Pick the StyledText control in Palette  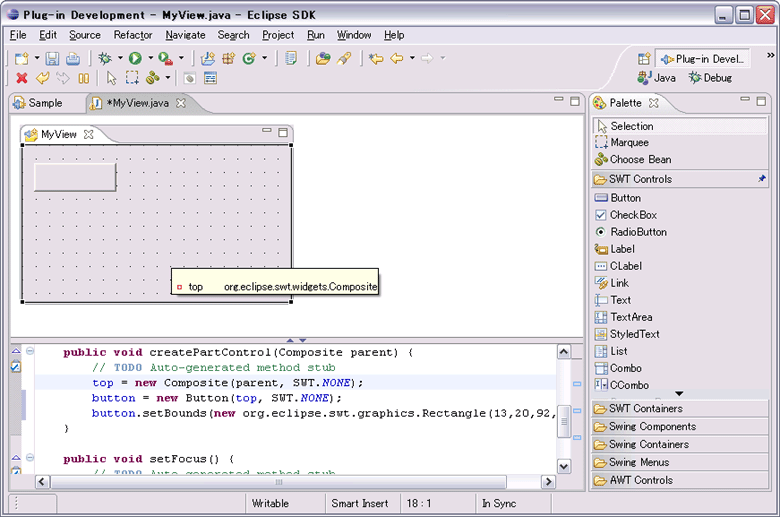[680, 334]
